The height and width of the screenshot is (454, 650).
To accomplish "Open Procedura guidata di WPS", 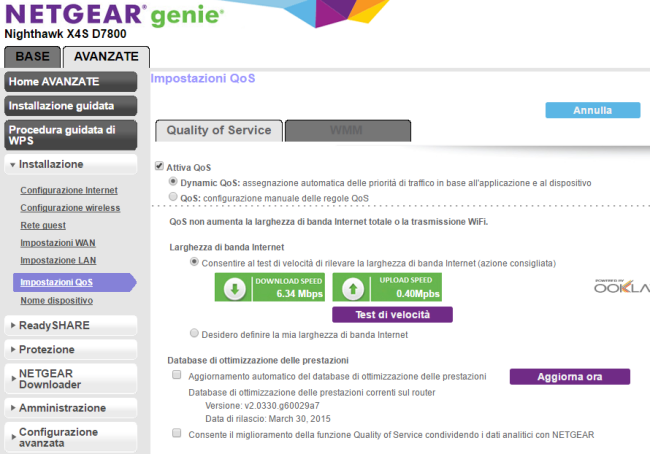I will point(70,135).
